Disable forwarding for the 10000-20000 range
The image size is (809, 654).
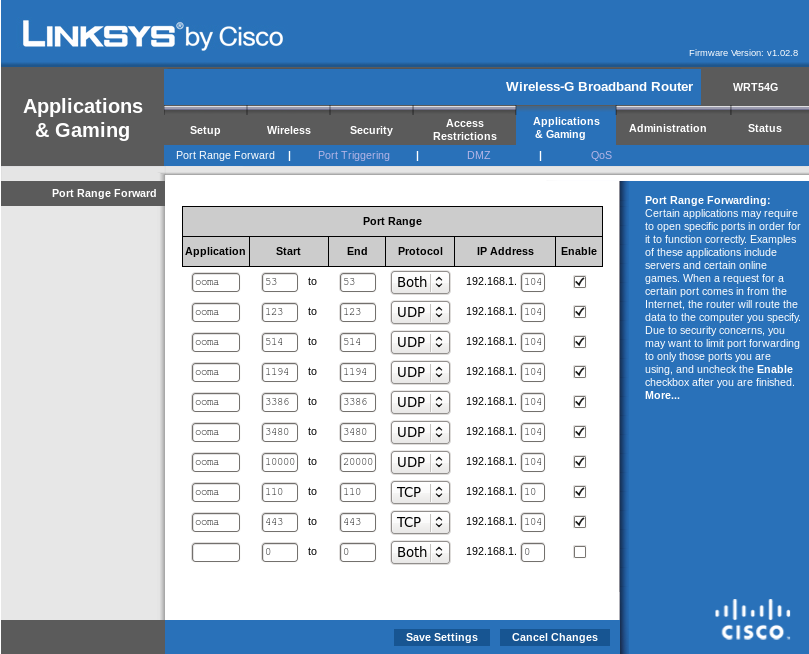tap(579, 462)
